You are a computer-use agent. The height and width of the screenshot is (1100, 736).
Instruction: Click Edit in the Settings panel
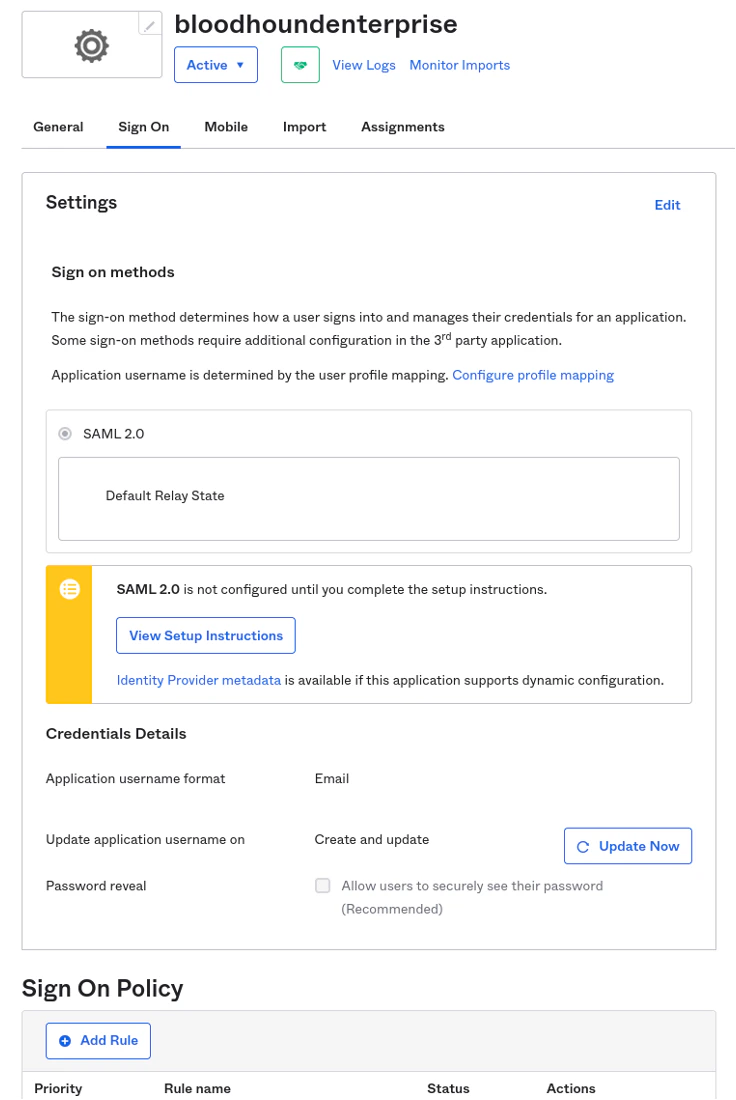click(667, 205)
